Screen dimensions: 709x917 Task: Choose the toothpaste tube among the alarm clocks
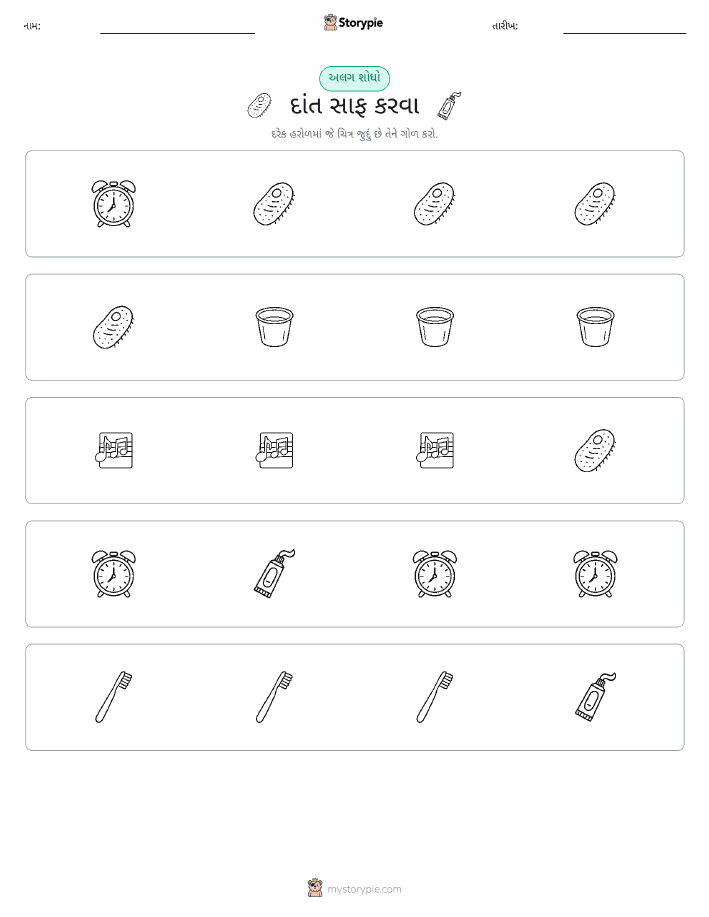(x=274, y=574)
